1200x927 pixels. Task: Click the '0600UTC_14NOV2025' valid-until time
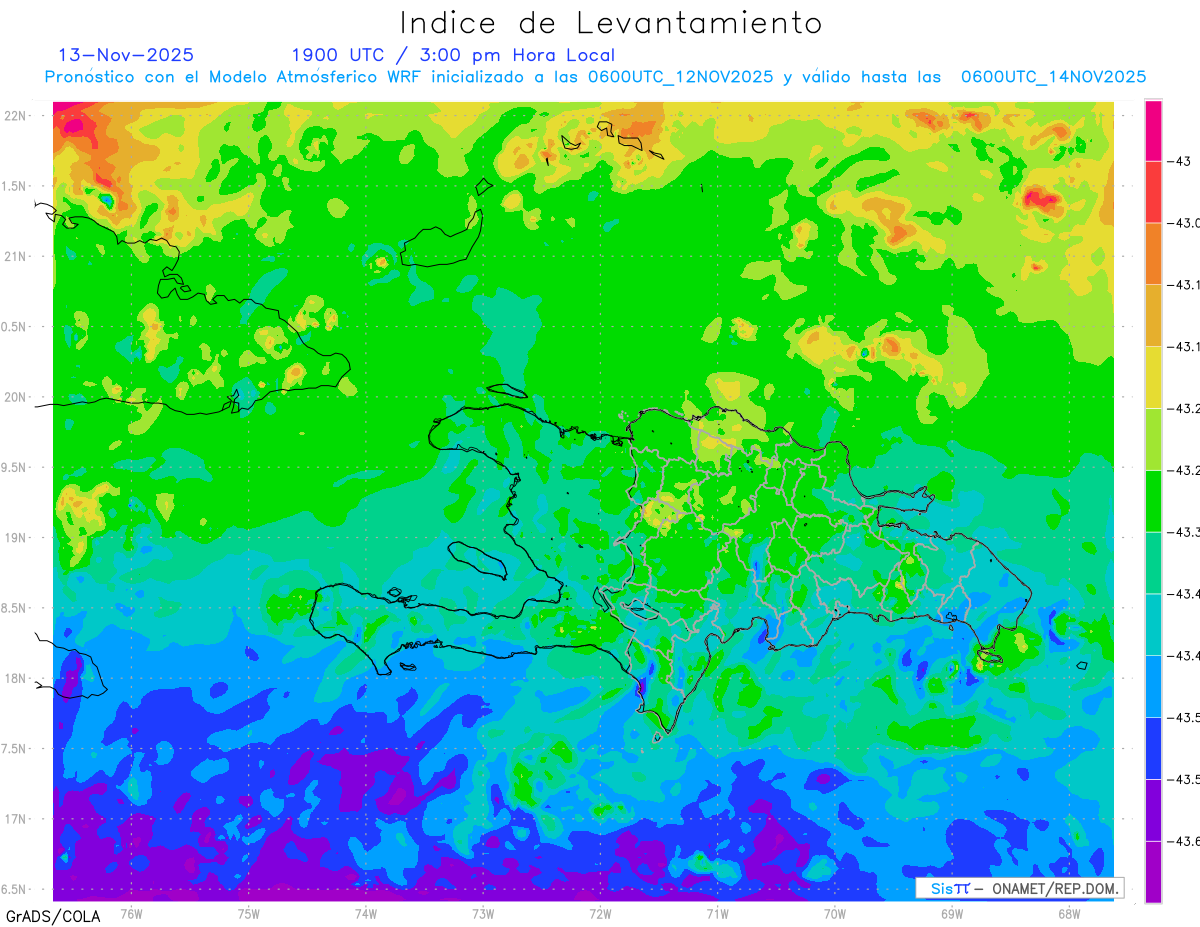(x=1053, y=77)
